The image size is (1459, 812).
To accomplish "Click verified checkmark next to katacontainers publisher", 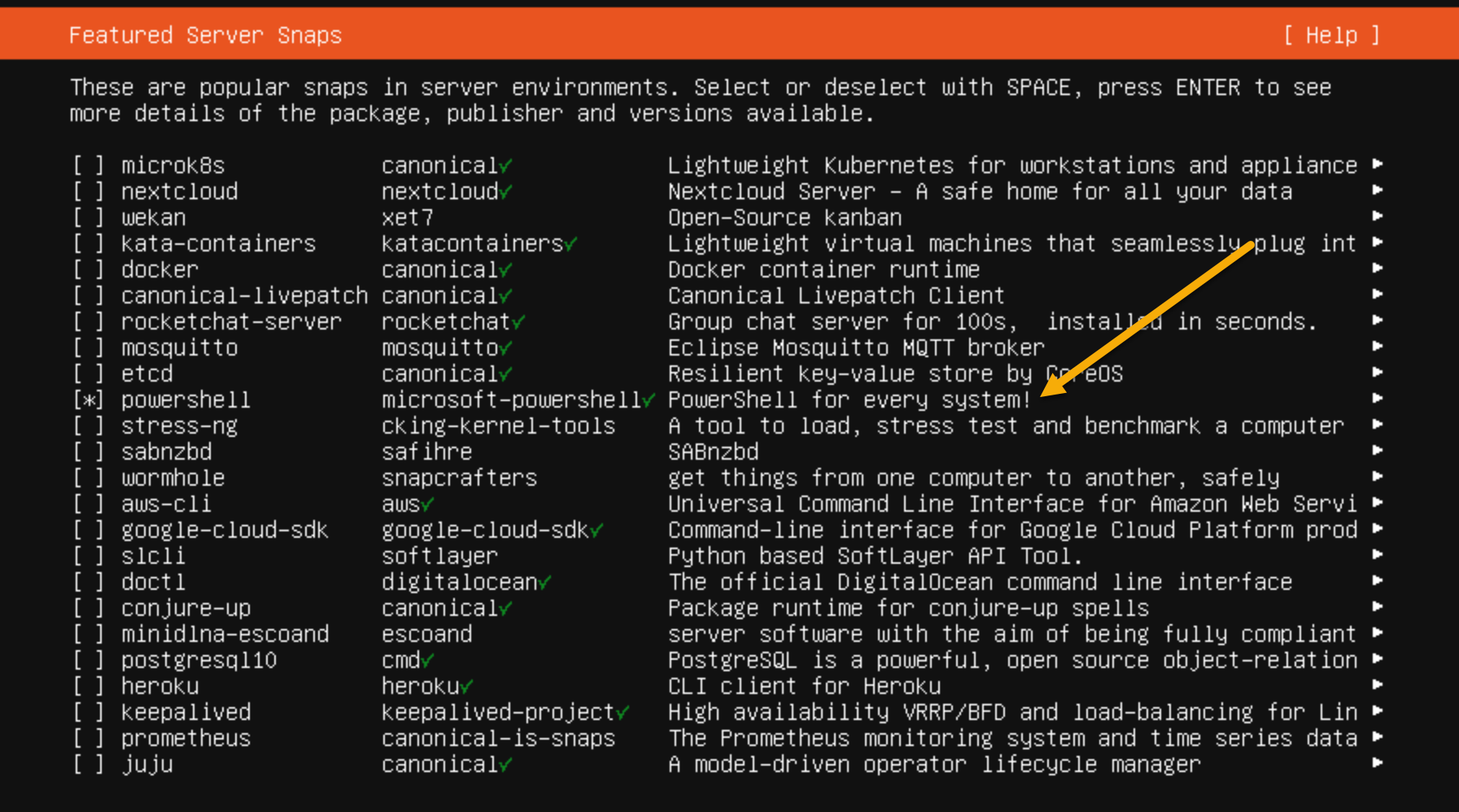I will coord(570,245).
